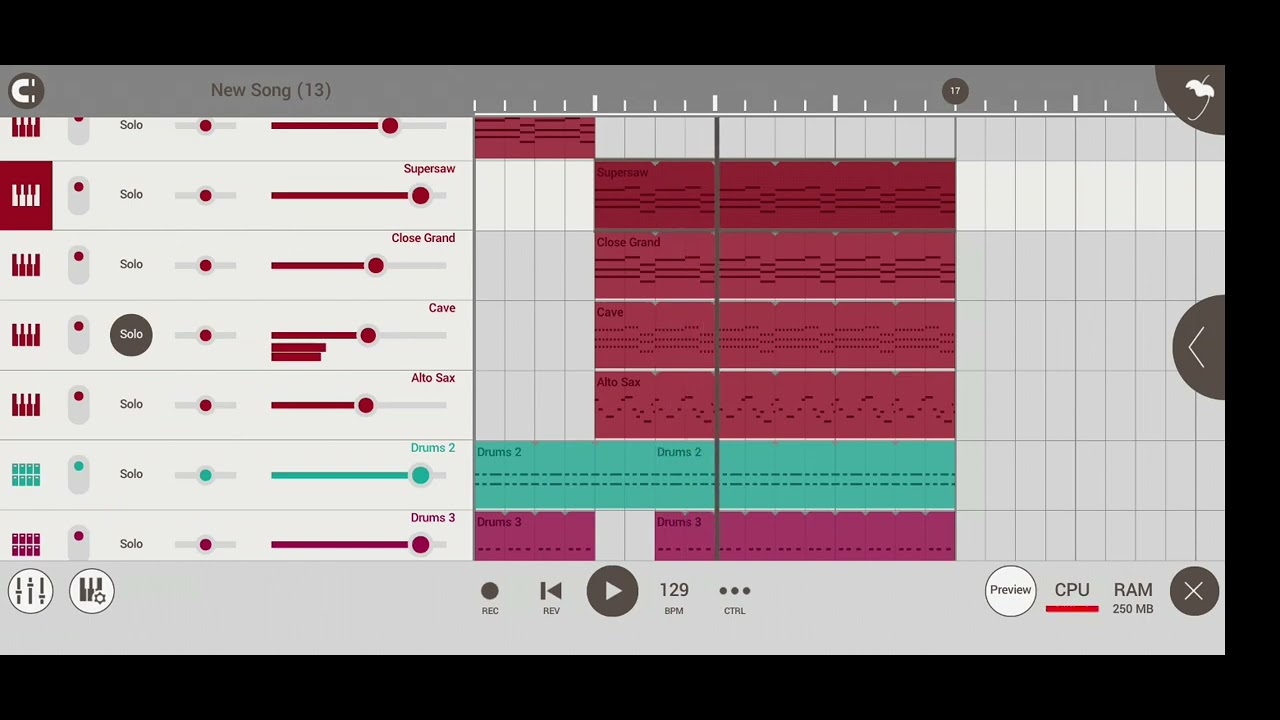Select the first Close Grand clip

655,266
